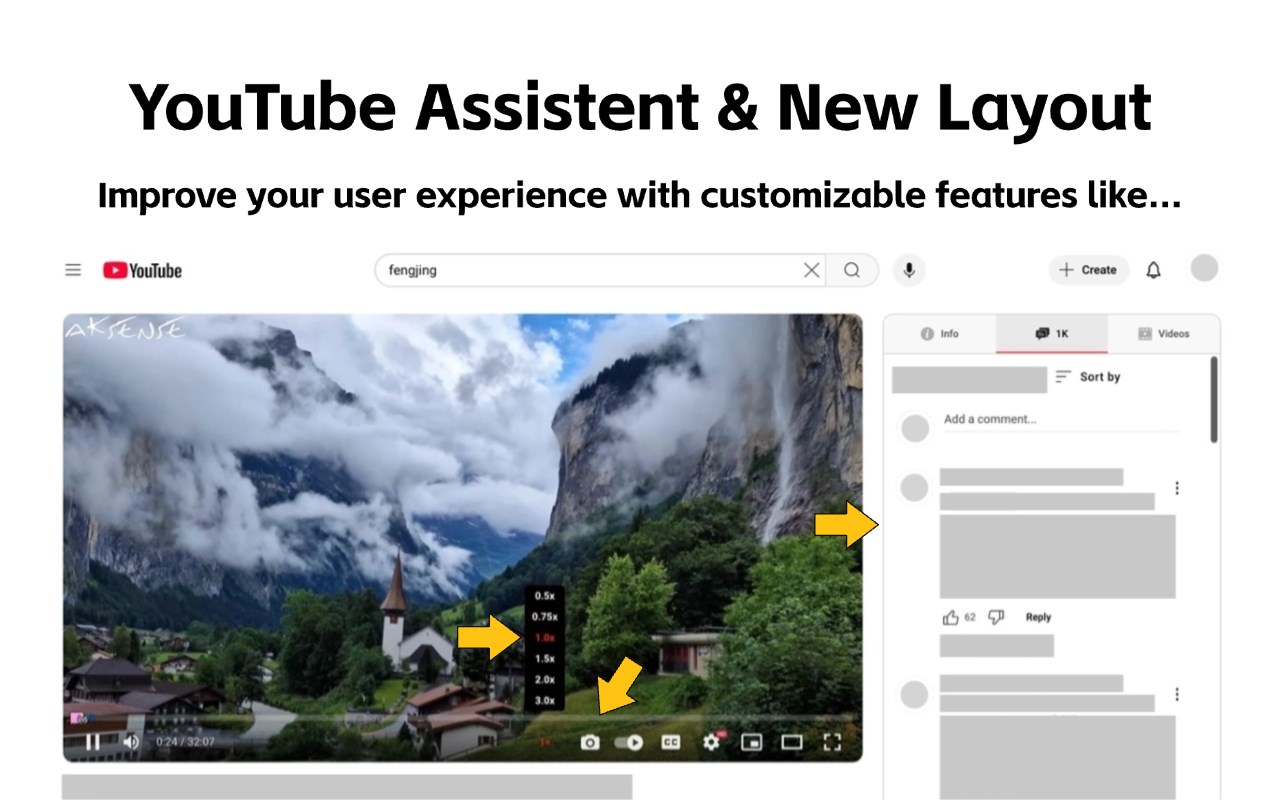Switch to theater mode icon
This screenshot has width=1280, height=800.
(x=792, y=742)
